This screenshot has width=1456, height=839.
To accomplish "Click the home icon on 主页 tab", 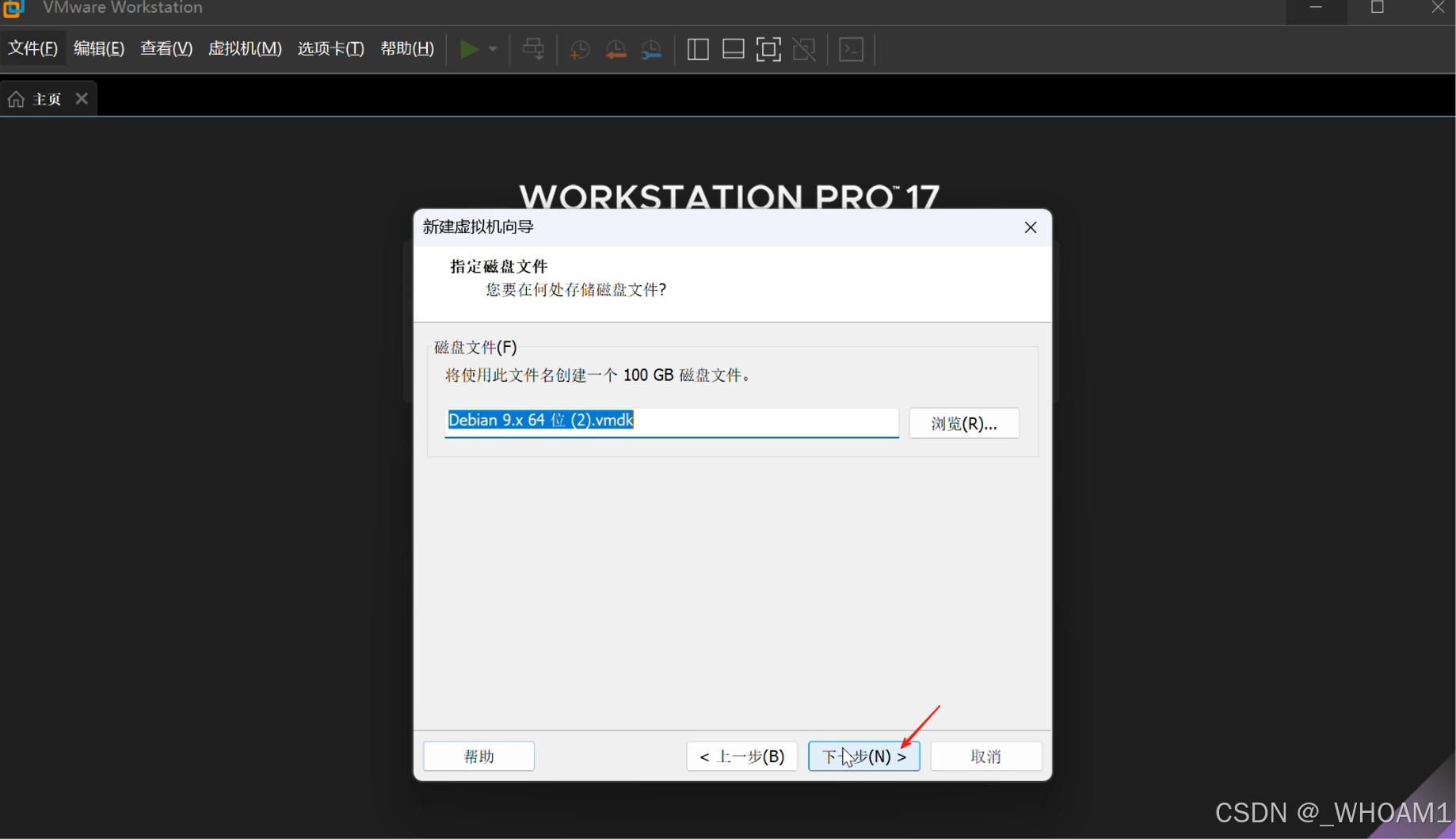I will tap(16, 99).
